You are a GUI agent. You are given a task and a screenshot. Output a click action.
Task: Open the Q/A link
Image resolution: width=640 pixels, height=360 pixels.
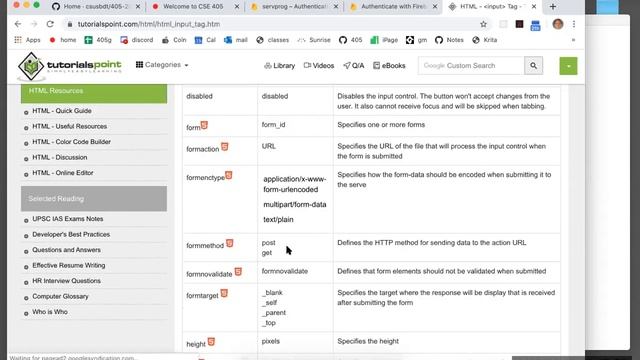click(x=353, y=66)
